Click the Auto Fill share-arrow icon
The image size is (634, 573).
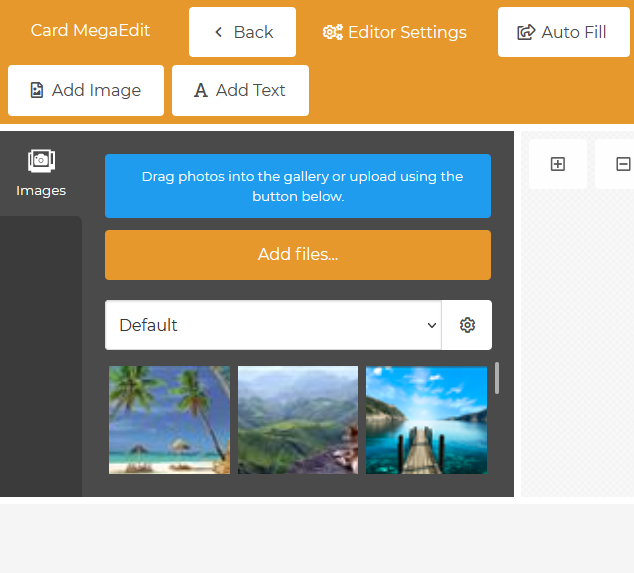click(x=526, y=33)
